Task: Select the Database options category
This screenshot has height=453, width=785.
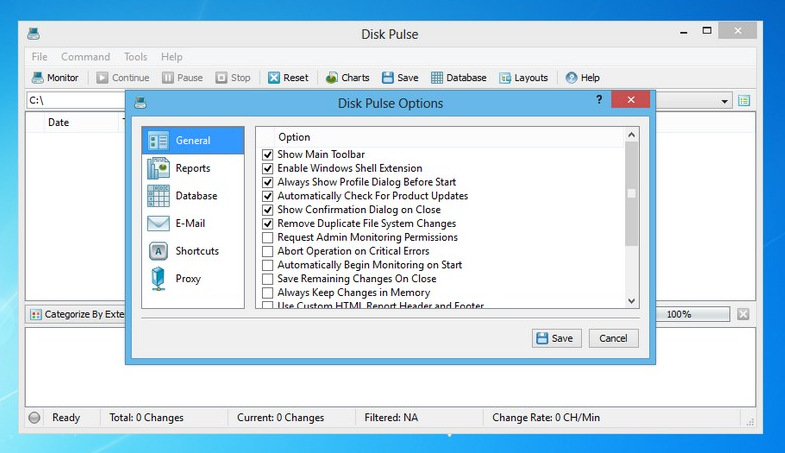Action: 193,196
